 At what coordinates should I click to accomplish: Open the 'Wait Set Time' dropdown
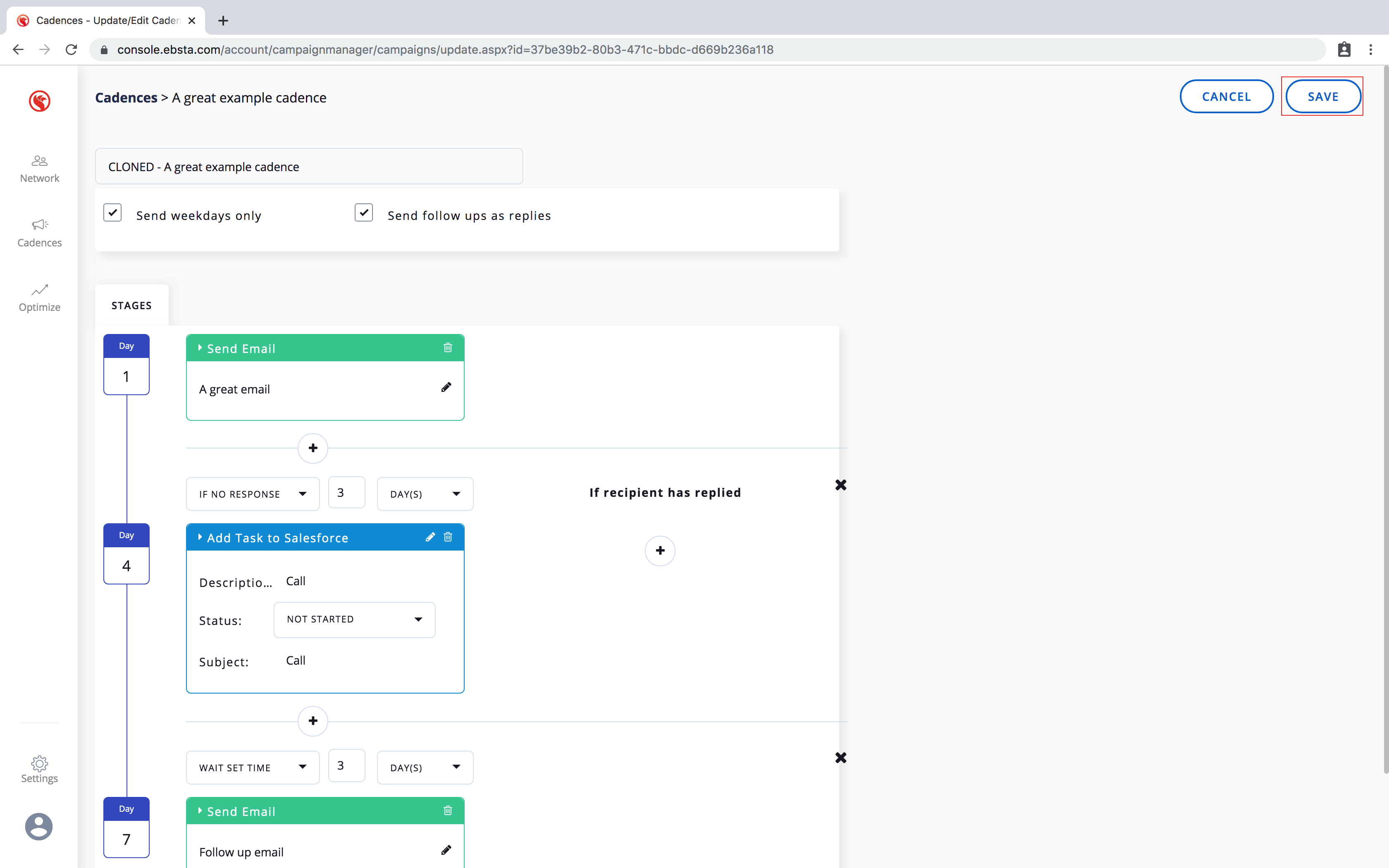point(253,768)
